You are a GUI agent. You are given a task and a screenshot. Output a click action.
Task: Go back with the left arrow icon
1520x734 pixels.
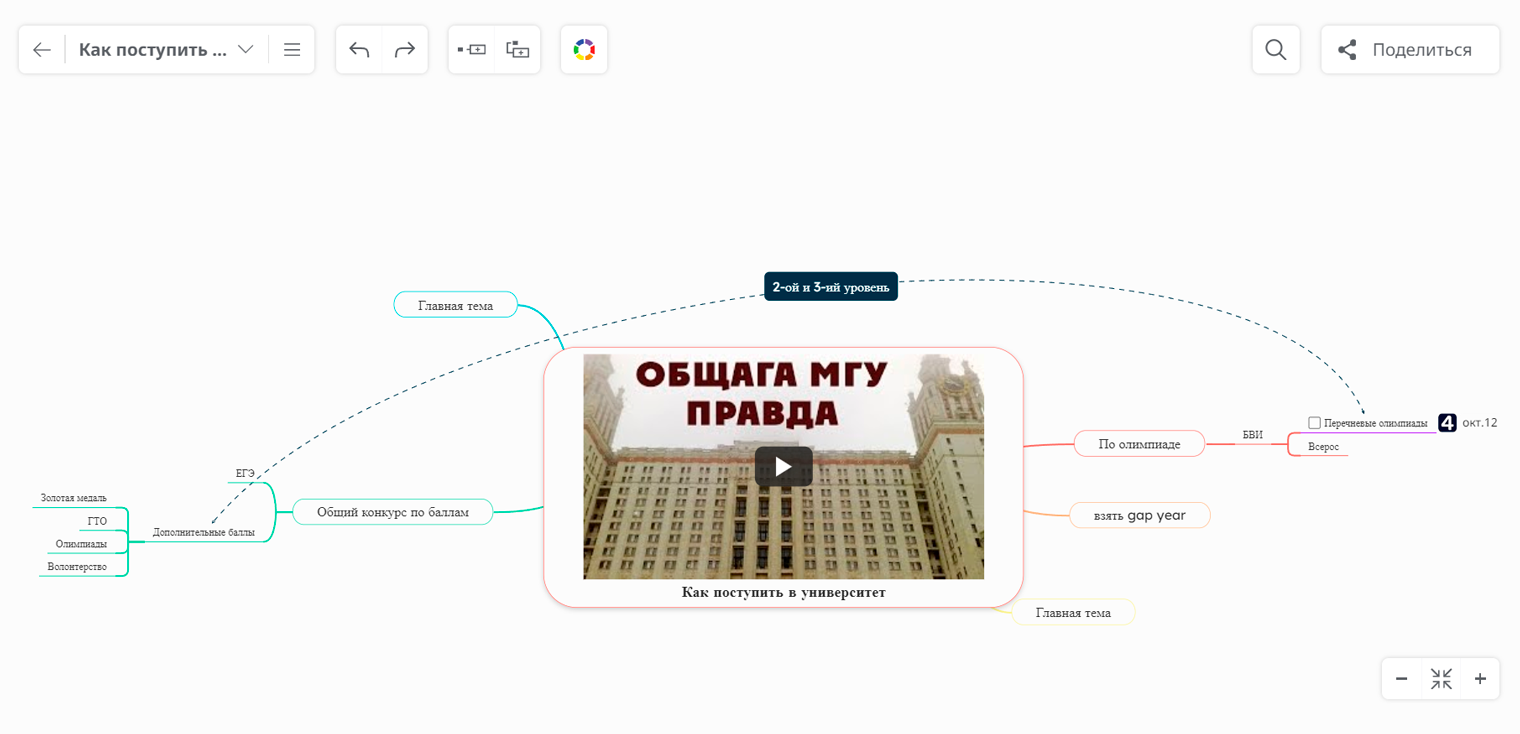[41, 50]
